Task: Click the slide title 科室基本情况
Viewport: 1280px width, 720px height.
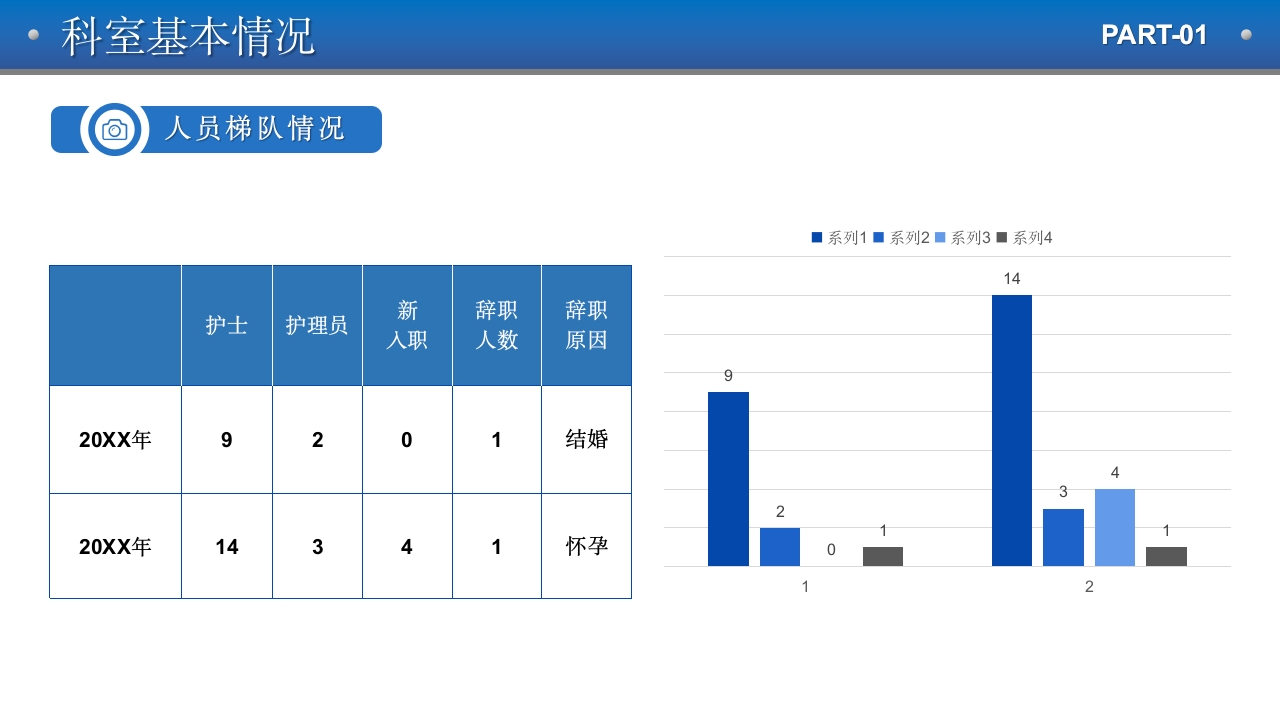Action: pyautogui.click(x=188, y=33)
